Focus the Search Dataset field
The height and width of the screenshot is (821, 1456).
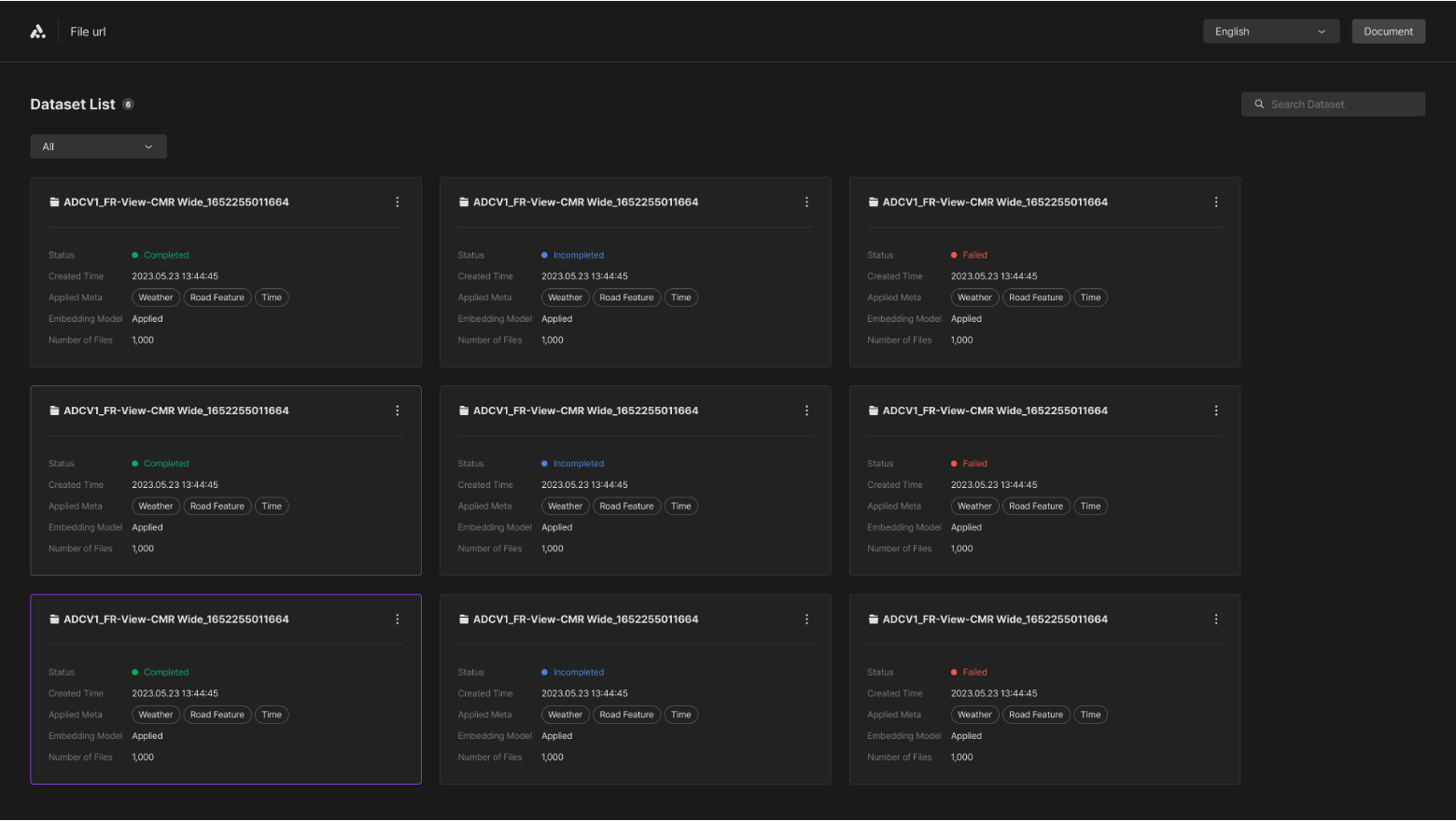click(x=1333, y=104)
